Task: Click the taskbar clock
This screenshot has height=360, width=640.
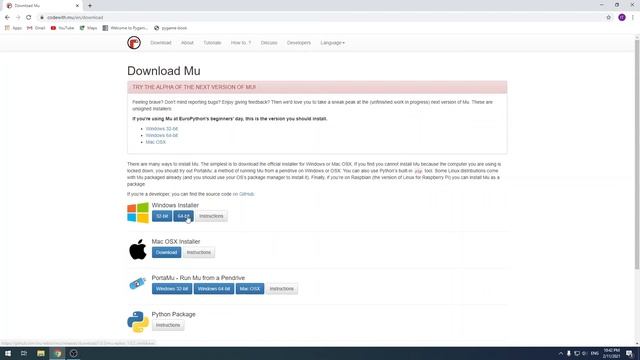Action: (611, 353)
